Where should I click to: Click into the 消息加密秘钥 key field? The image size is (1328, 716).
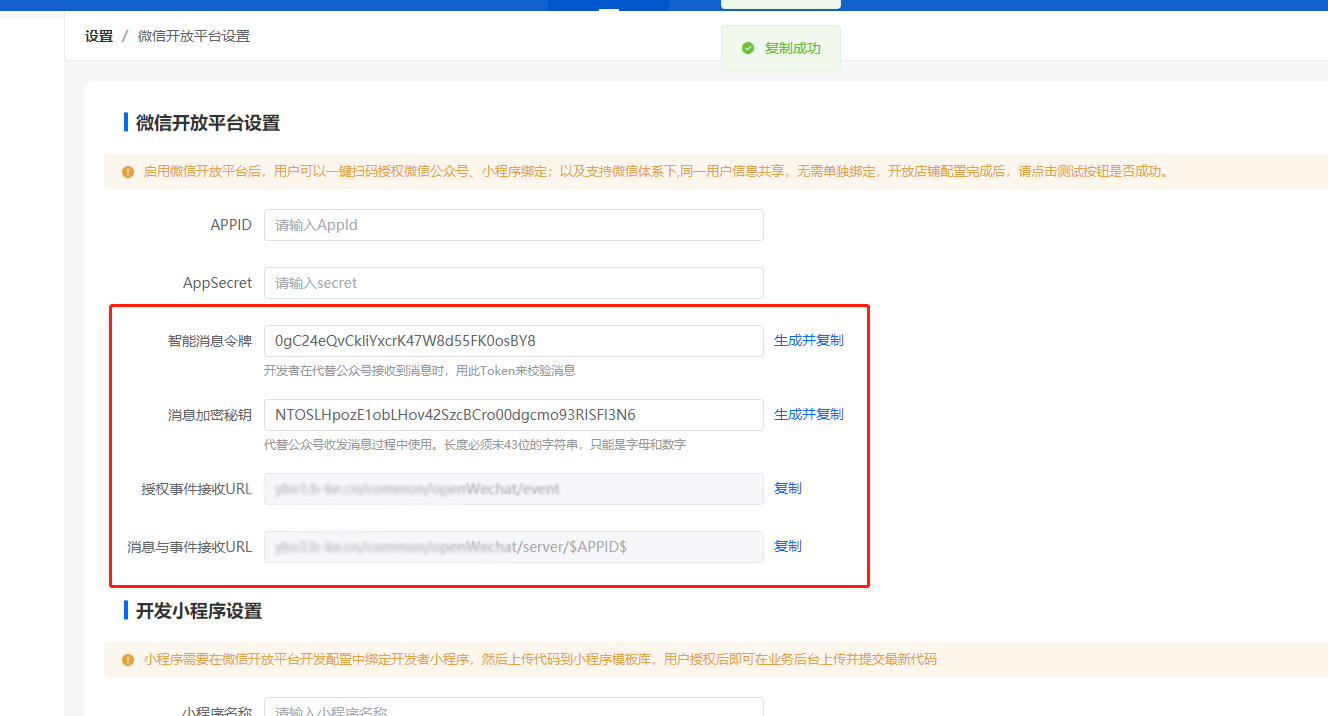coord(514,415)
